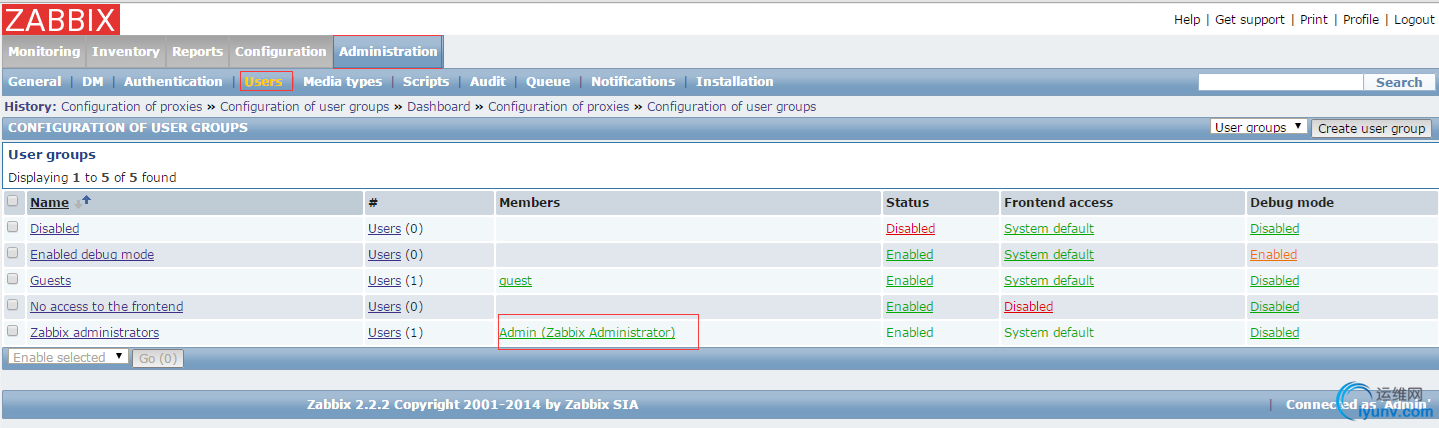Select the Users submenu item
Screen dimensions: 1439x428
264,82
